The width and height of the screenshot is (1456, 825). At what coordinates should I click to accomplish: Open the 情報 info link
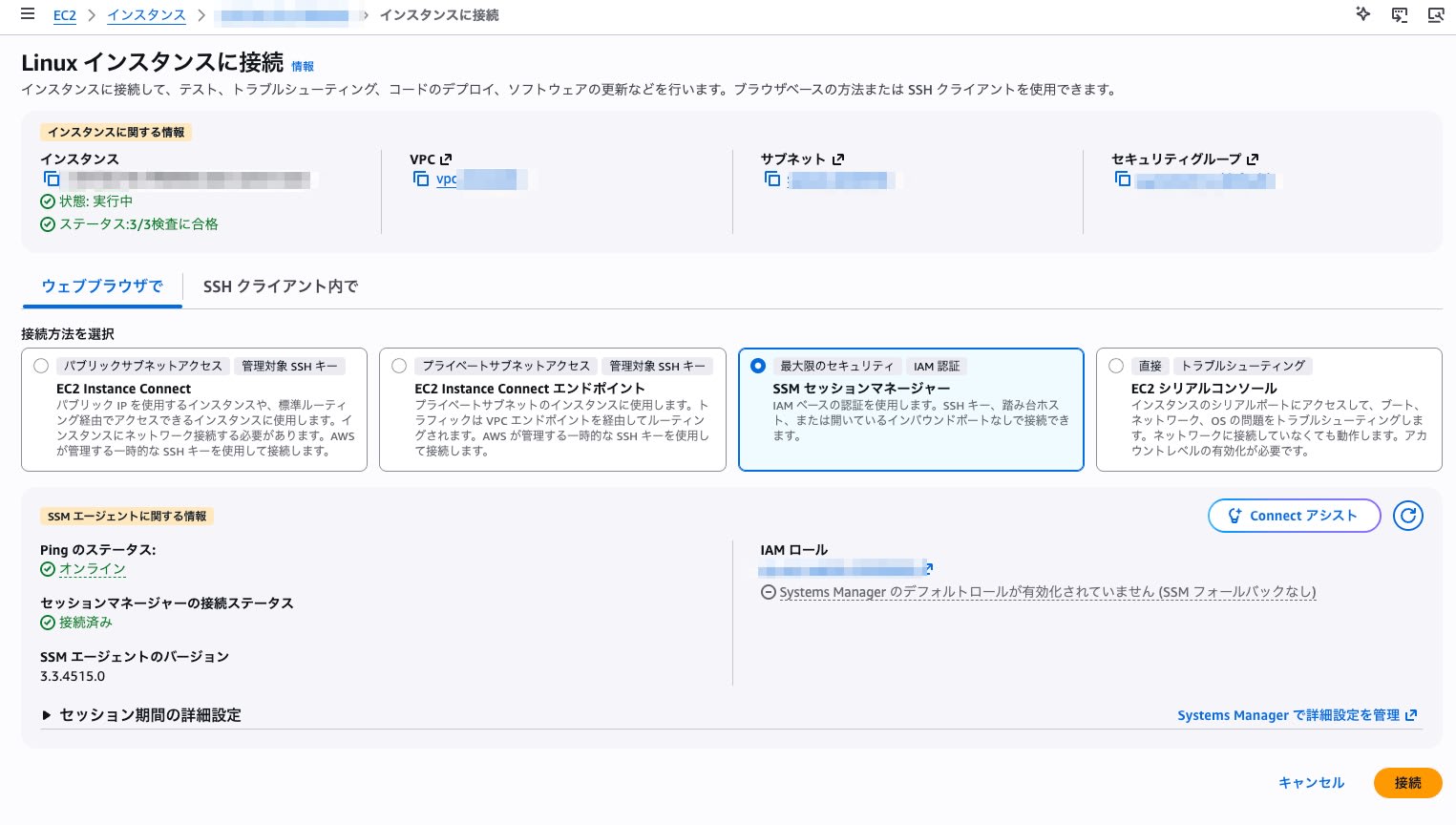pos(303,67)
